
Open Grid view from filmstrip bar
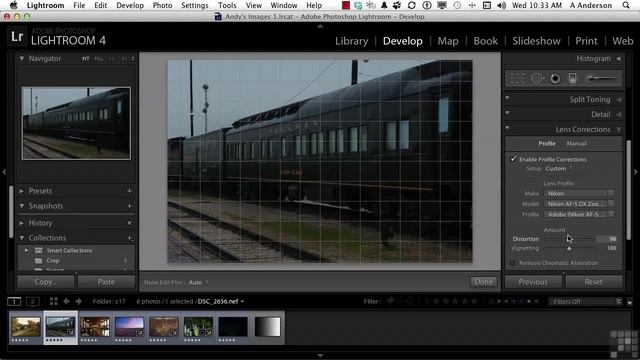click(53, 302)
